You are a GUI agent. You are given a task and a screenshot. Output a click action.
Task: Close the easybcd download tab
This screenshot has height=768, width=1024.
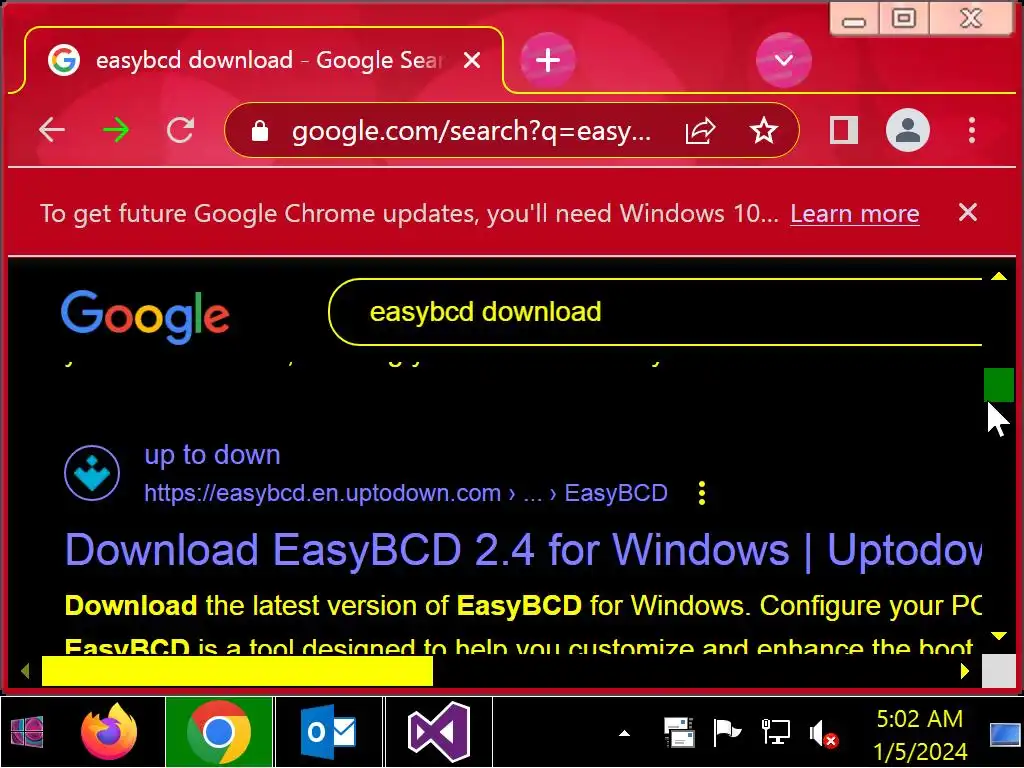(472, 61)
